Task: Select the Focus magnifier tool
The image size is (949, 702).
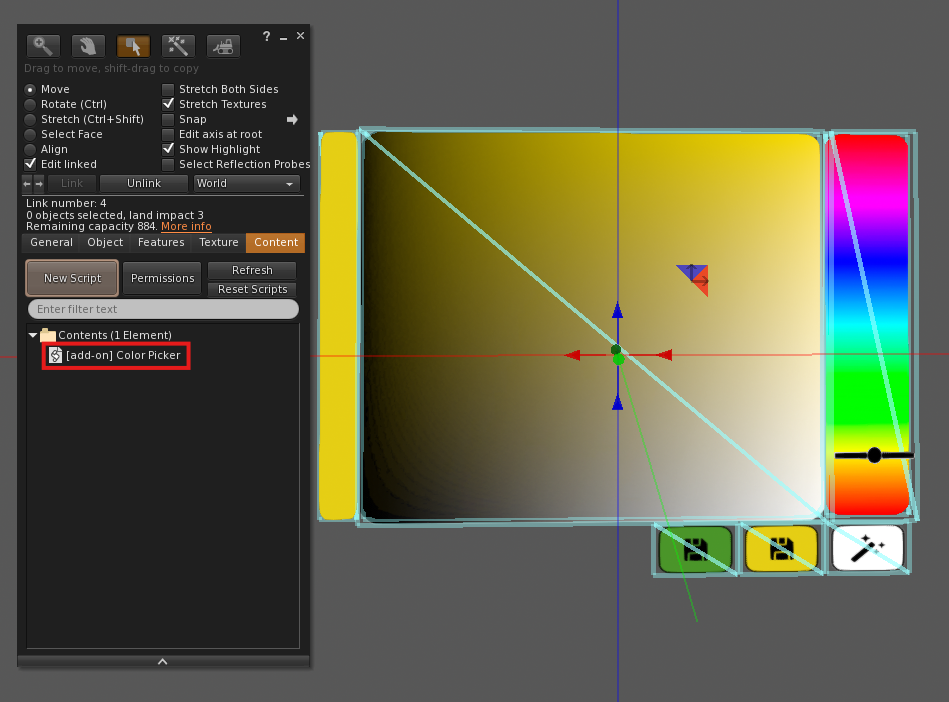Action: [43, 46]
